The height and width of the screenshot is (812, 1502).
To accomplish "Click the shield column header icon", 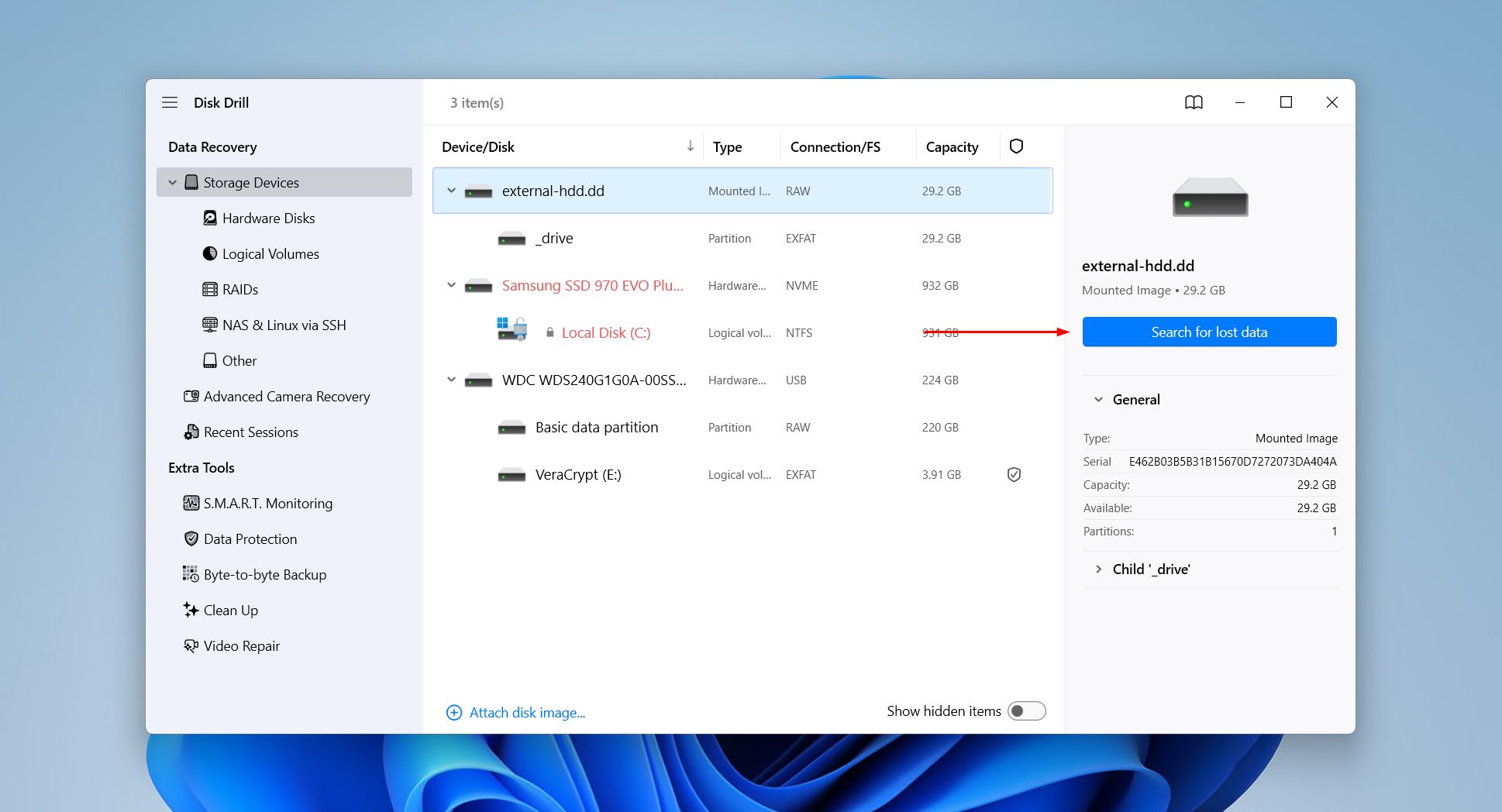I will pyautogui.click(x=1017, y=146).
